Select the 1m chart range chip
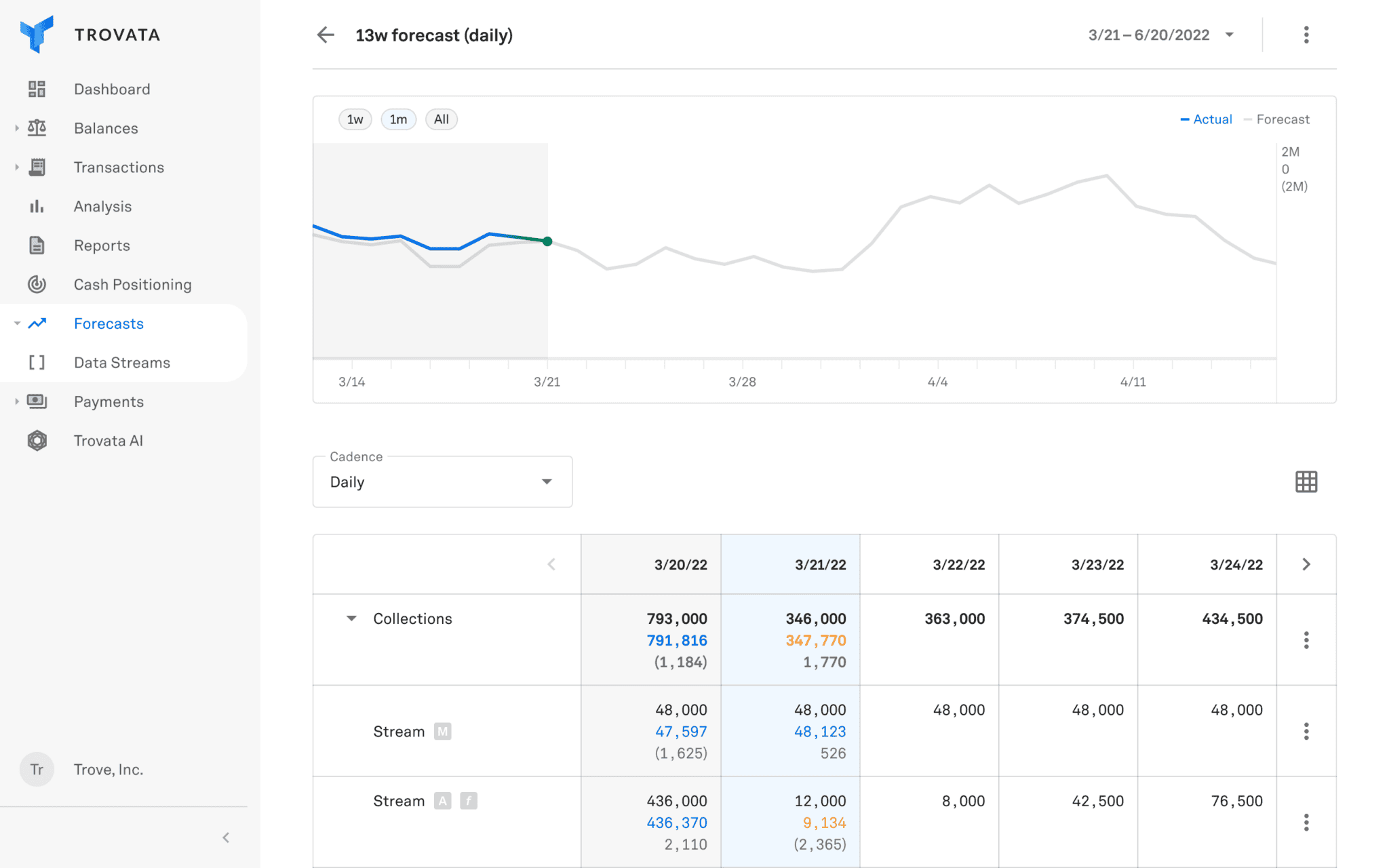The image size is (1389, 868). tap(398, 119)
